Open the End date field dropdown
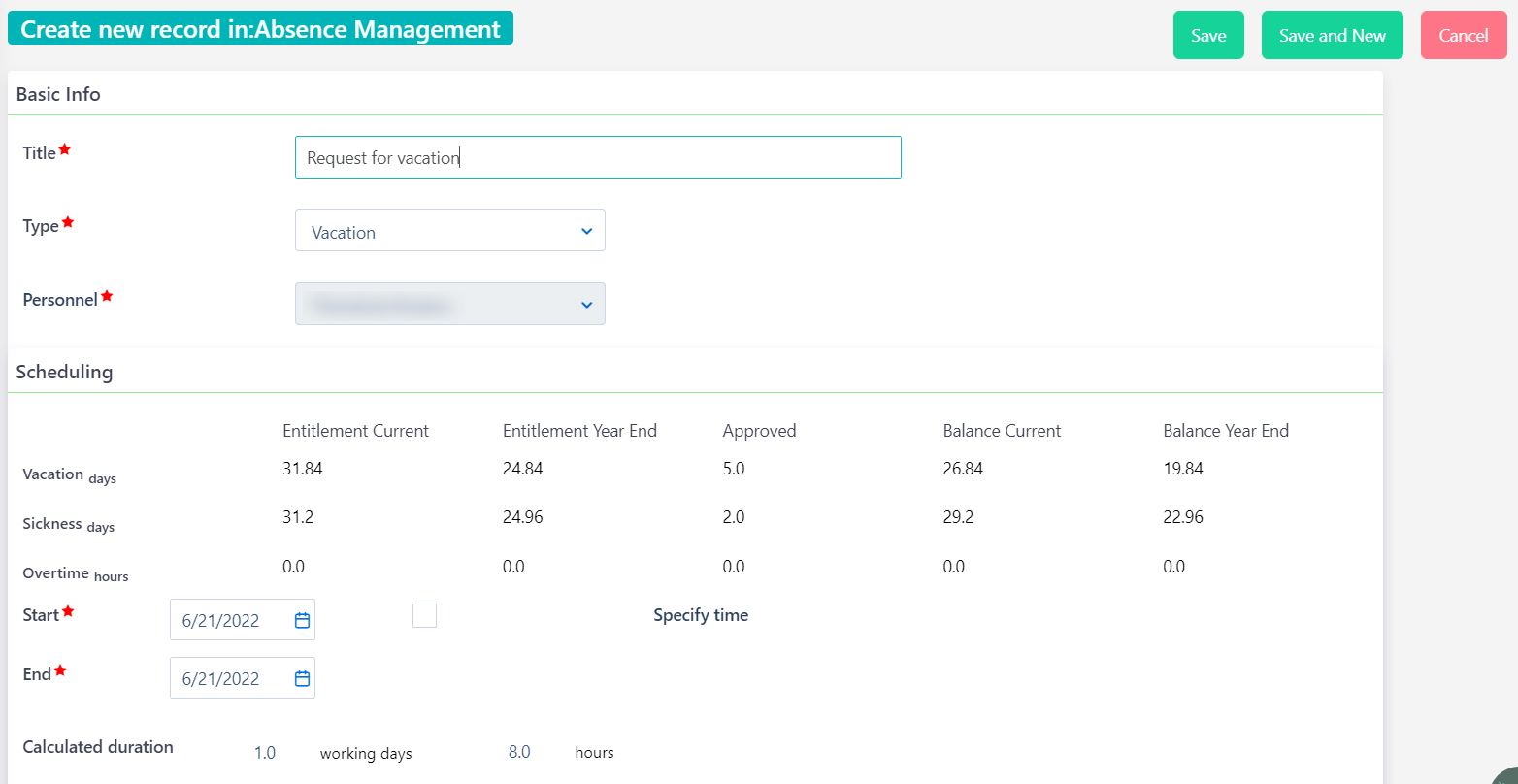 (x=242, y=677)
